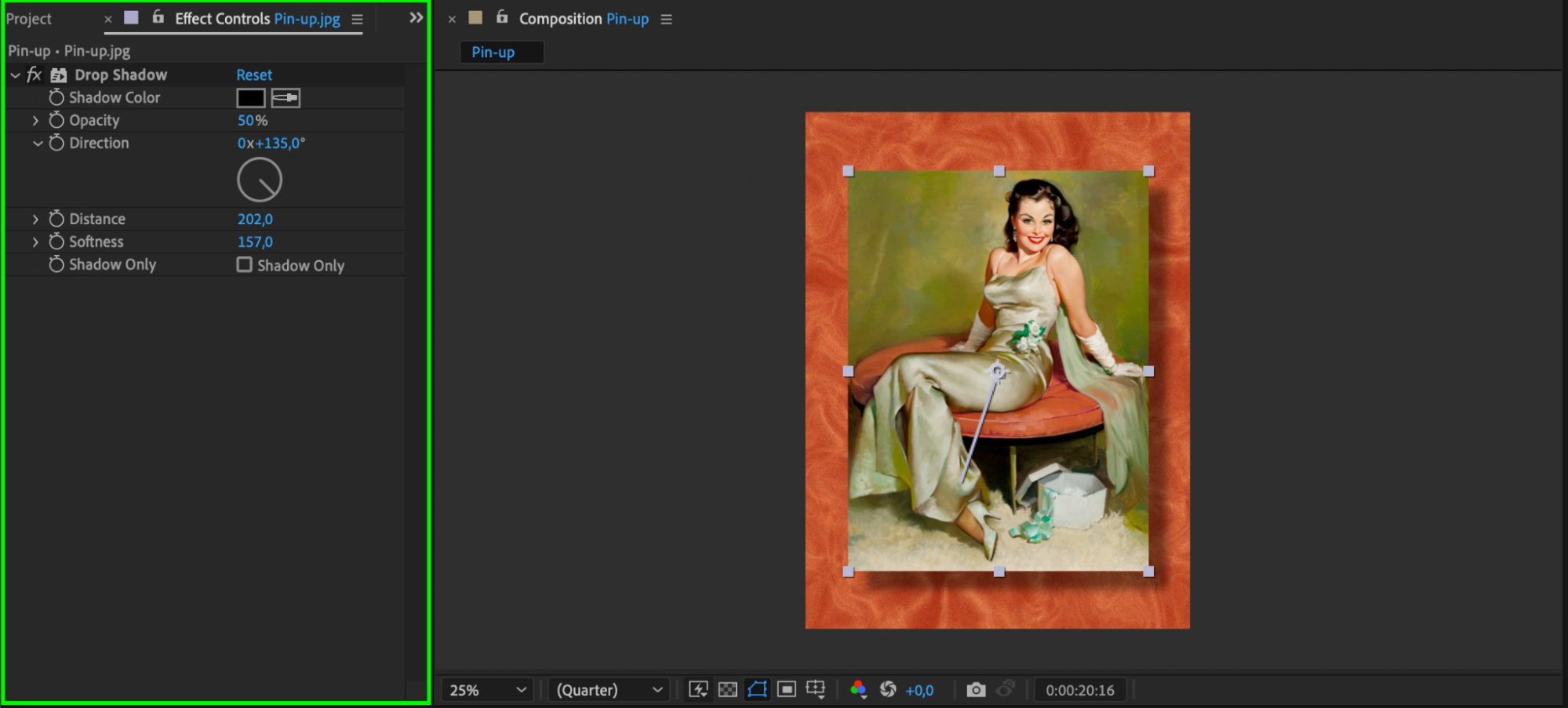This screenshot has height=708, width=1568.
Task: Click the black Shadow Color swatch
Action: [251, 98]
